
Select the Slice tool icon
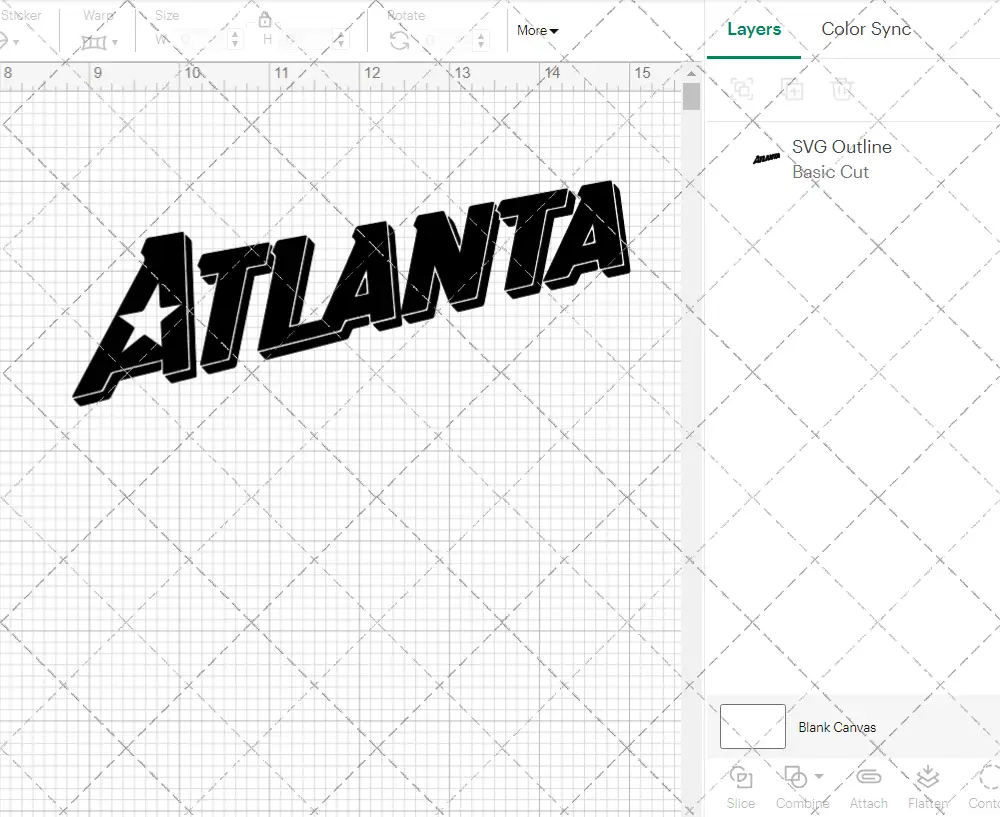click(740, 778)
